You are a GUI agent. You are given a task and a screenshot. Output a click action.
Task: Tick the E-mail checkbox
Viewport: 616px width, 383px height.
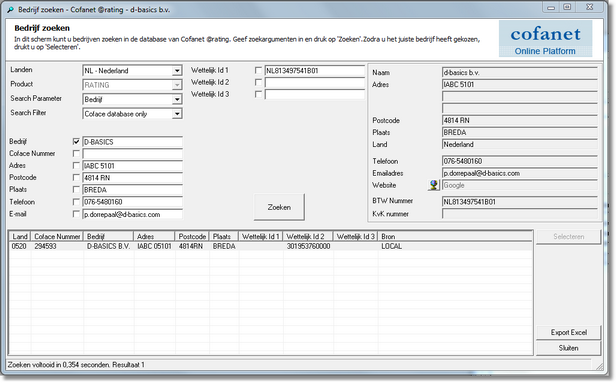pyautogui.click(x=76, y=214)
